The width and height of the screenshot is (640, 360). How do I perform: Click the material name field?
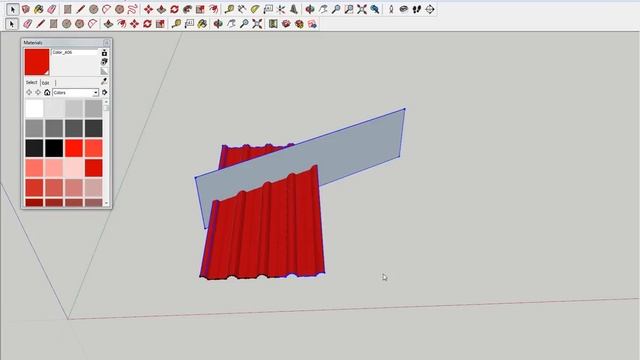(75, 52)
